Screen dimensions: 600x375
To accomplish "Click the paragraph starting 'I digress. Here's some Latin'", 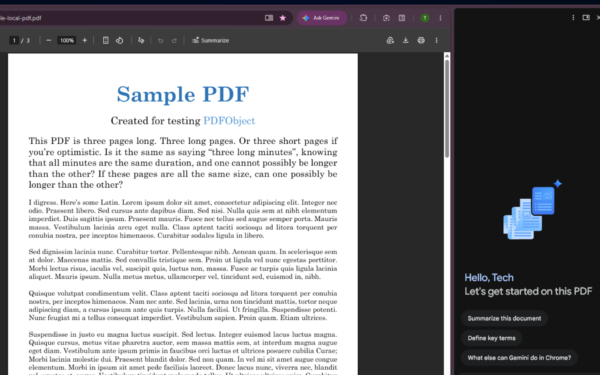I will point(183,219).
